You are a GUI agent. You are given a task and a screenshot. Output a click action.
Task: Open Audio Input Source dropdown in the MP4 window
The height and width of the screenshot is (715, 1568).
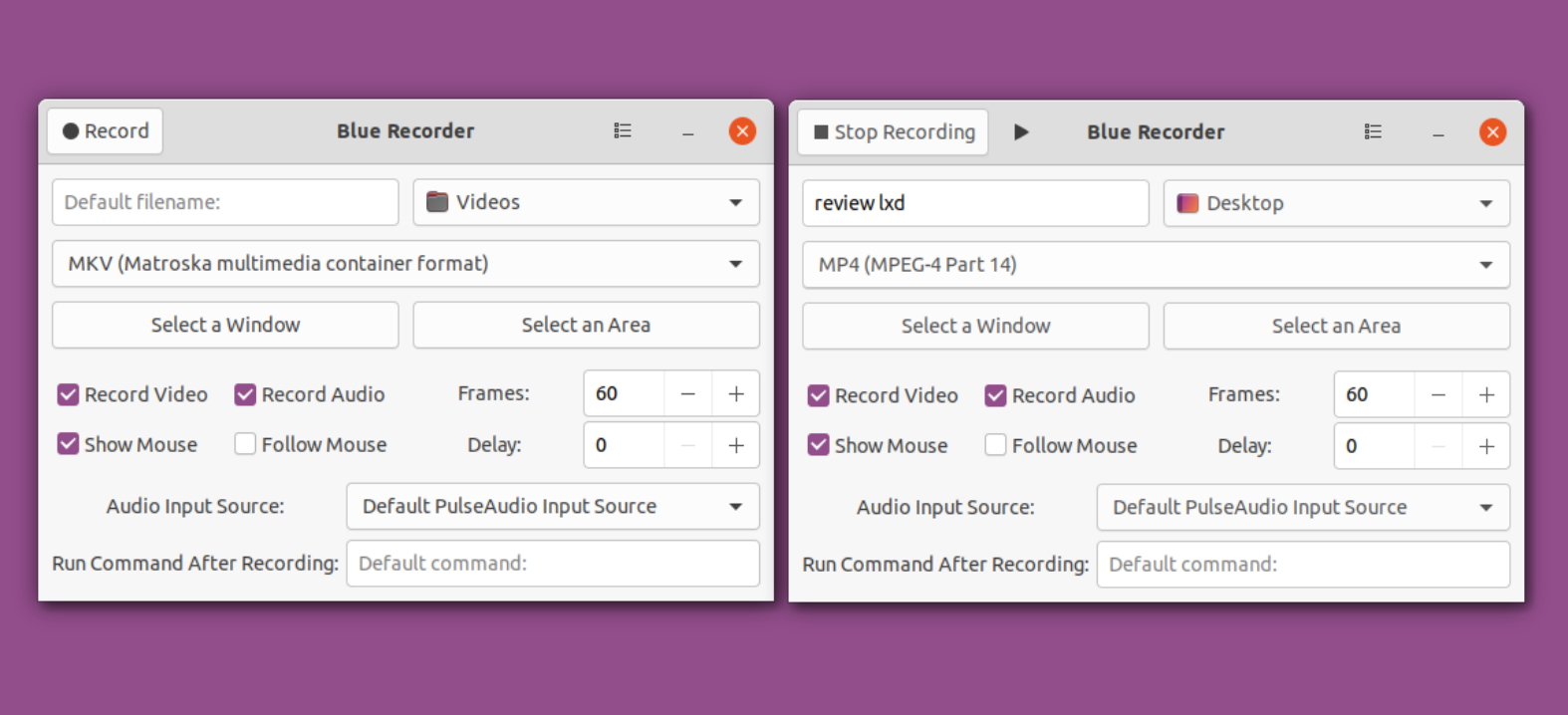(1303, 507)
